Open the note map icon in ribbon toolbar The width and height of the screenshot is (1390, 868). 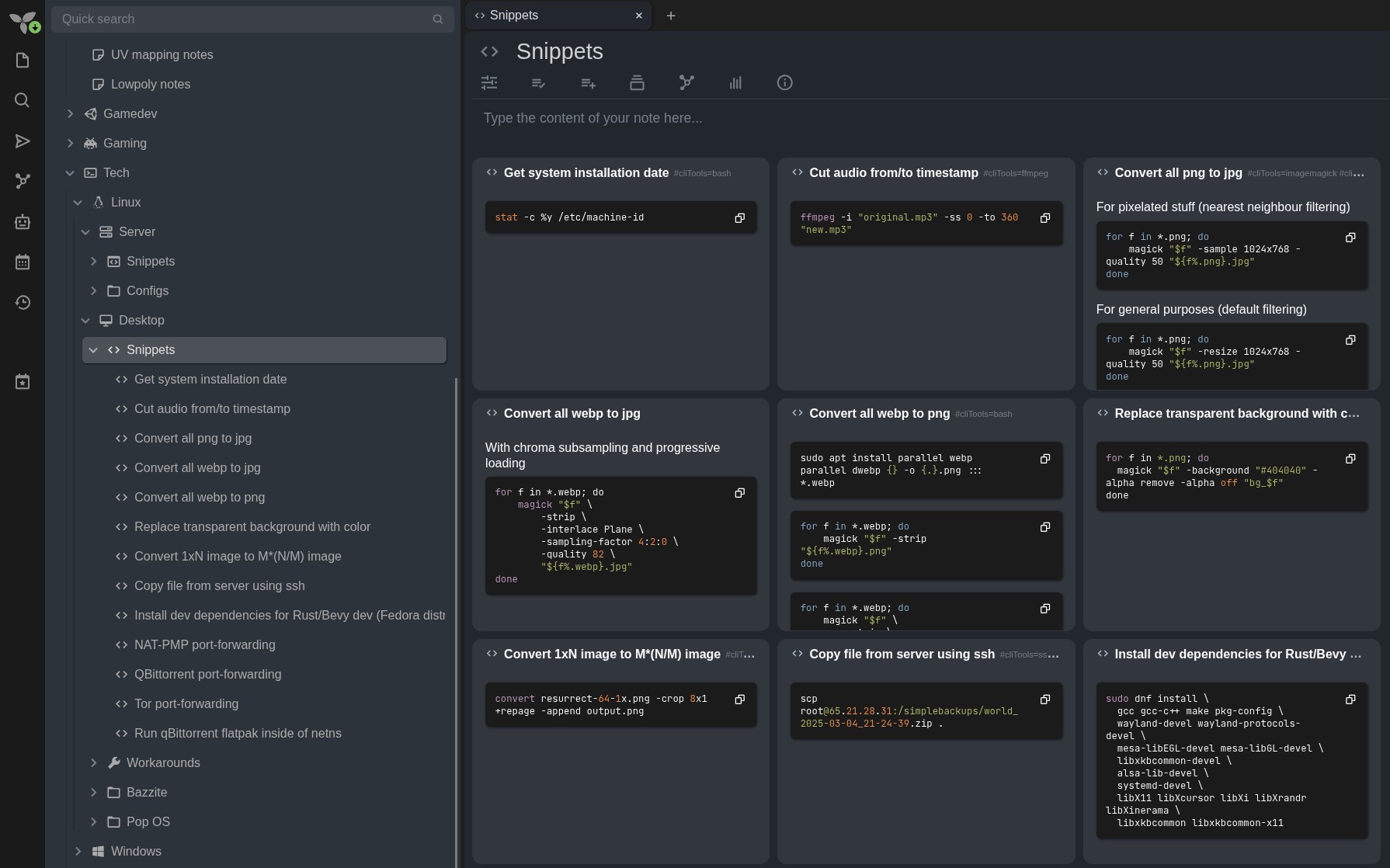tap(686, 83)
